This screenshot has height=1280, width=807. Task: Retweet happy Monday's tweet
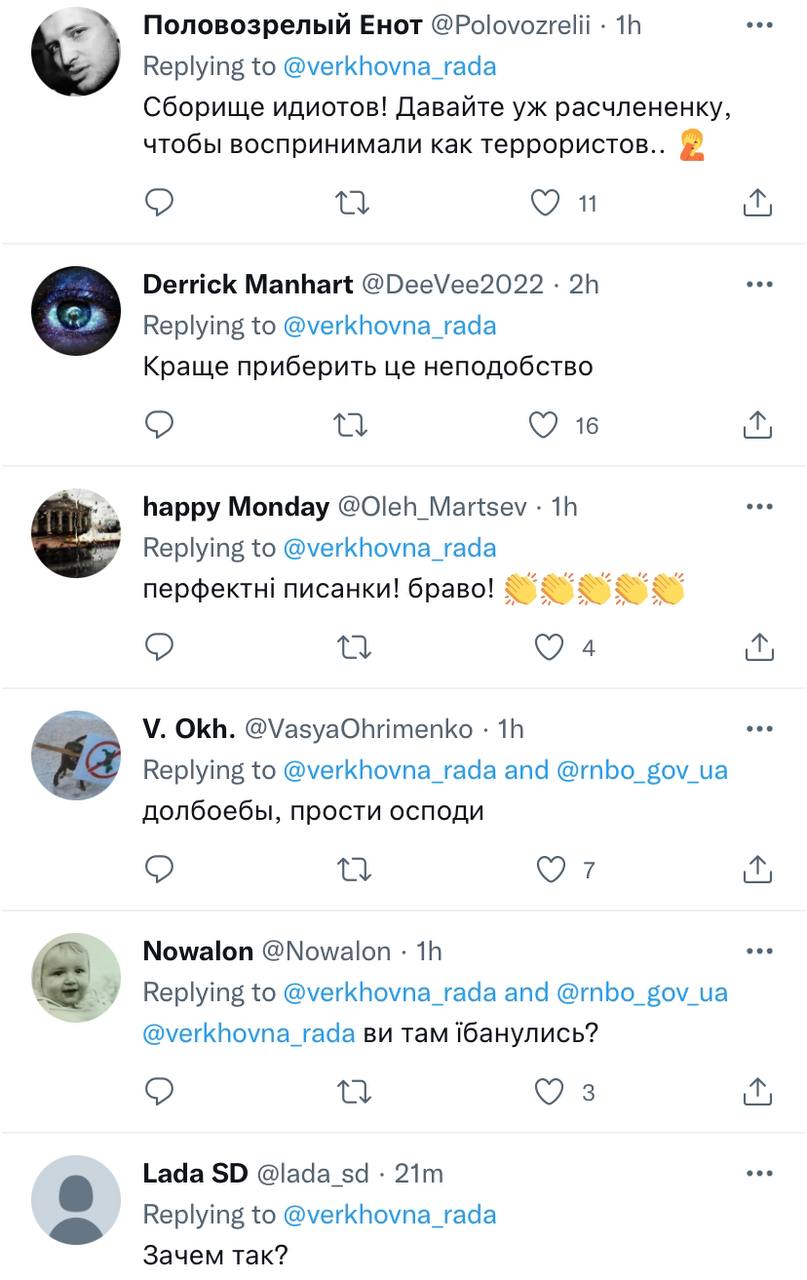click(351, 648)
